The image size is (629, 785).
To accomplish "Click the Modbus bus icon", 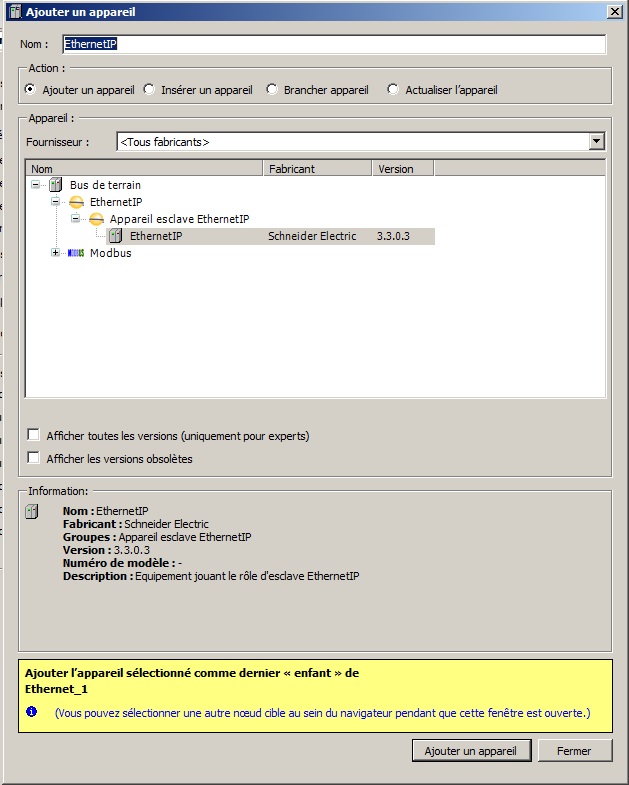I will 76,254.
